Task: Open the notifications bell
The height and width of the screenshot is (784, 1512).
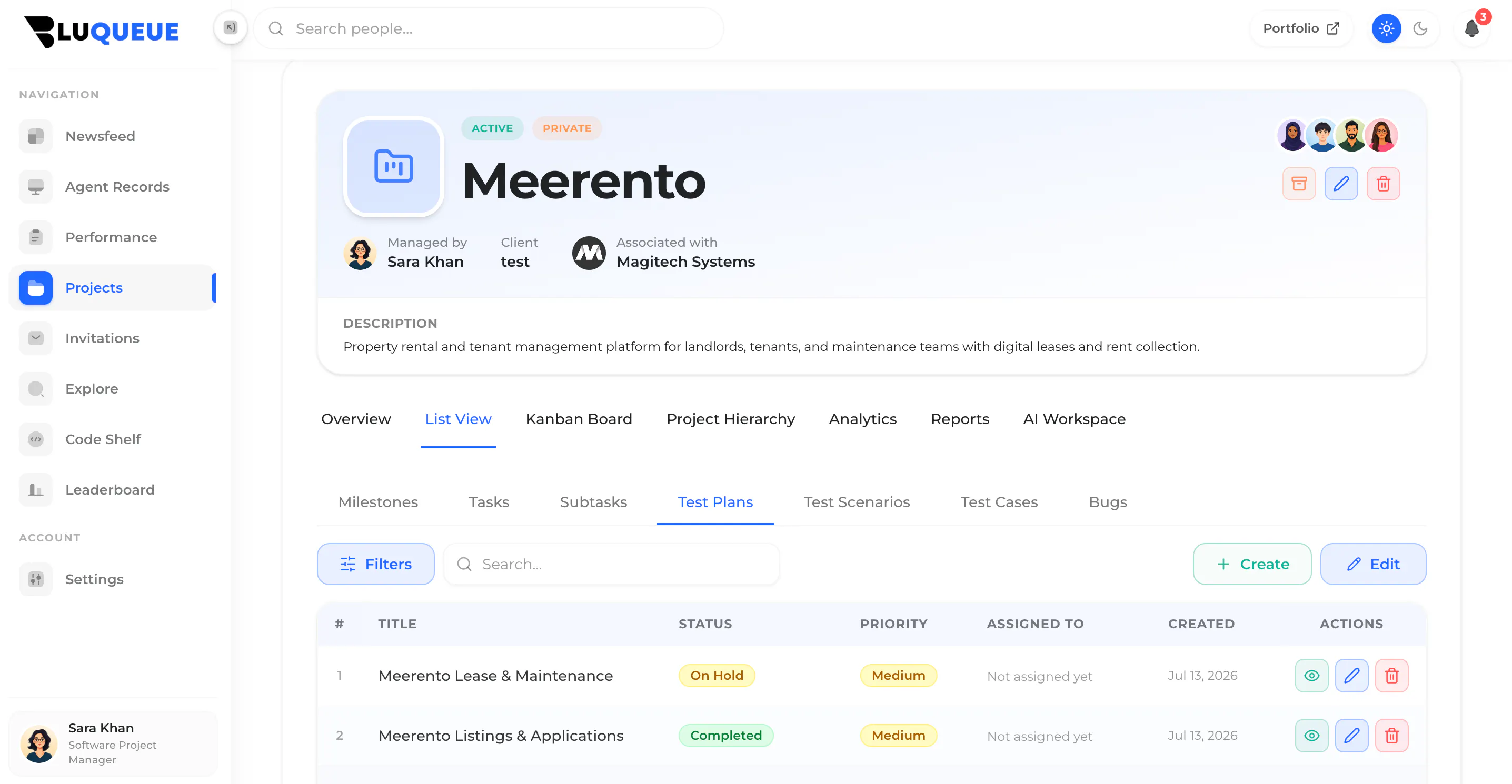Action: coord(1471,29)
